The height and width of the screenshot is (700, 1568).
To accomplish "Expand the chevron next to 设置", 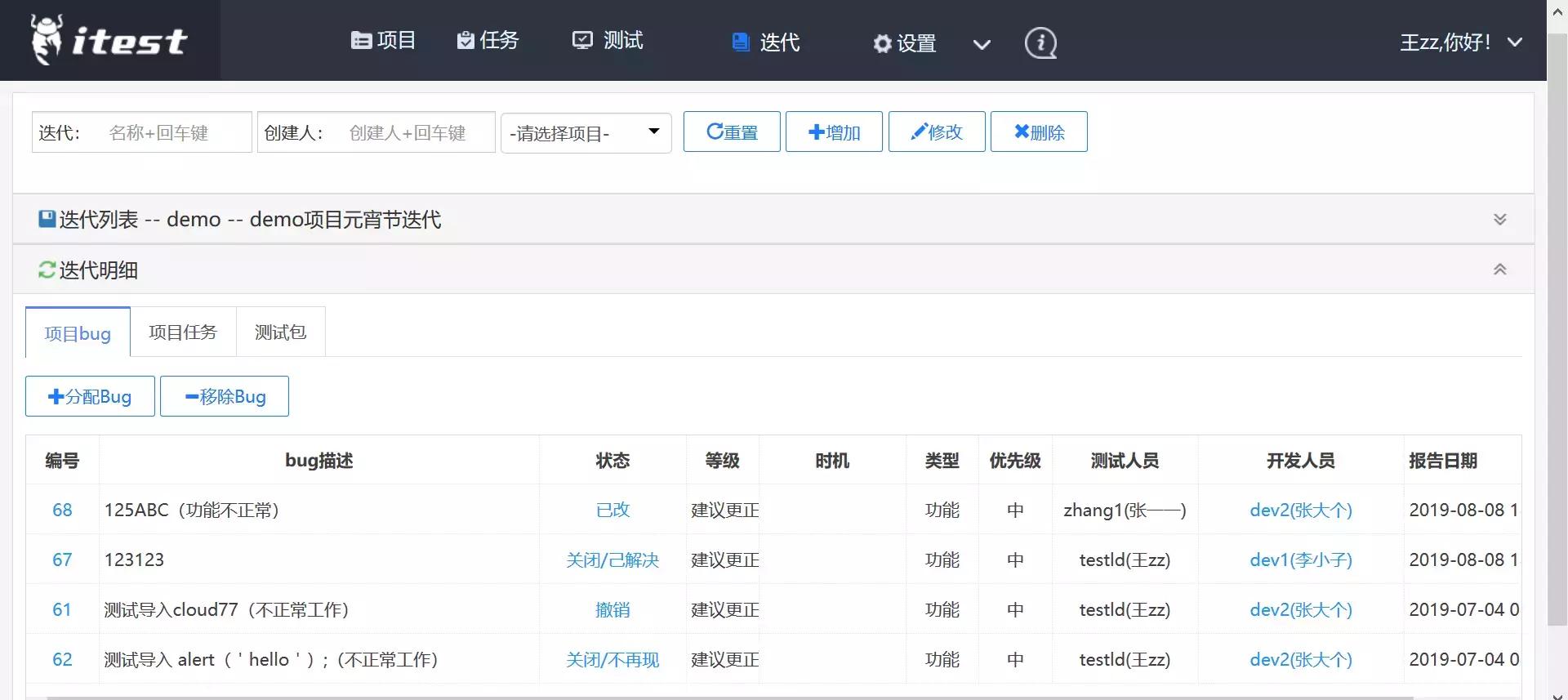I will coord(982,44).
